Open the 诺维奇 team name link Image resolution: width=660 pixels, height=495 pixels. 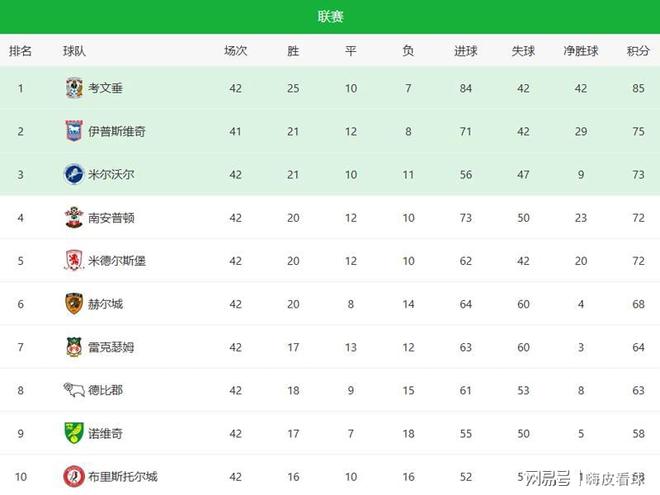[x=106, y=433]
